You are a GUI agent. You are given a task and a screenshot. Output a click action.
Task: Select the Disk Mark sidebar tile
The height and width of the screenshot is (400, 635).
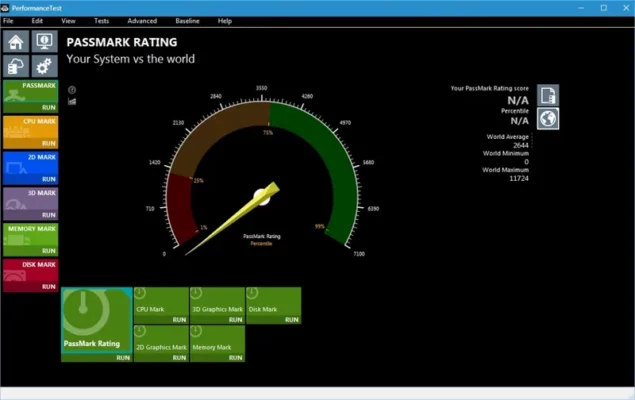tap(31, 271)
